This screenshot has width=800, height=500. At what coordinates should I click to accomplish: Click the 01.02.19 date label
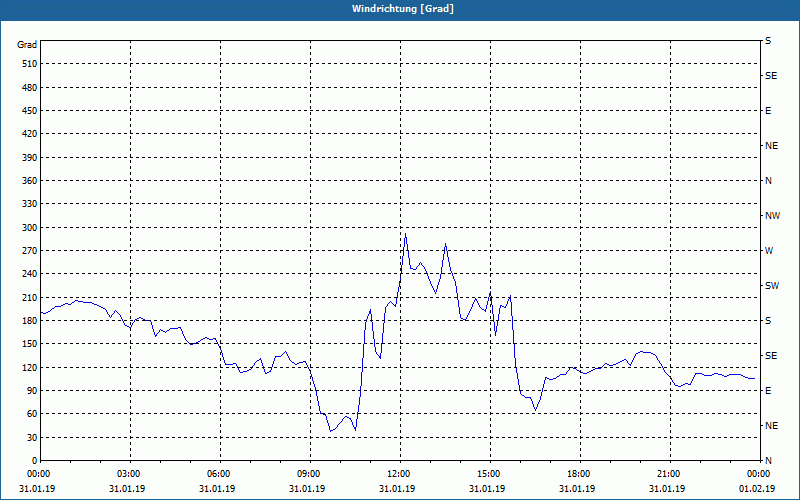click(757, 489)
